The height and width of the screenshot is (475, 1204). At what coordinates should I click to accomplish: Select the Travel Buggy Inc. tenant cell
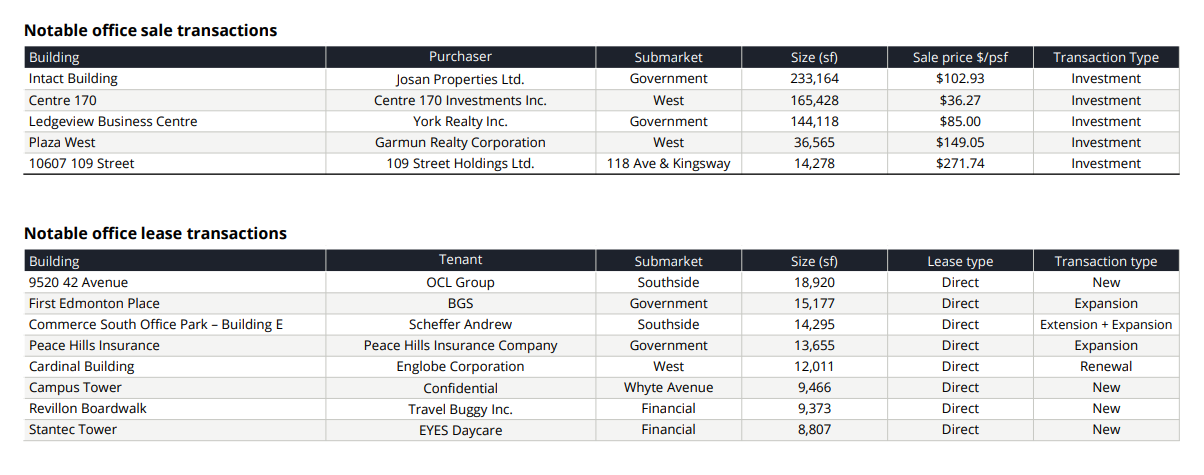pyautogui.click(x=460, y=409)
